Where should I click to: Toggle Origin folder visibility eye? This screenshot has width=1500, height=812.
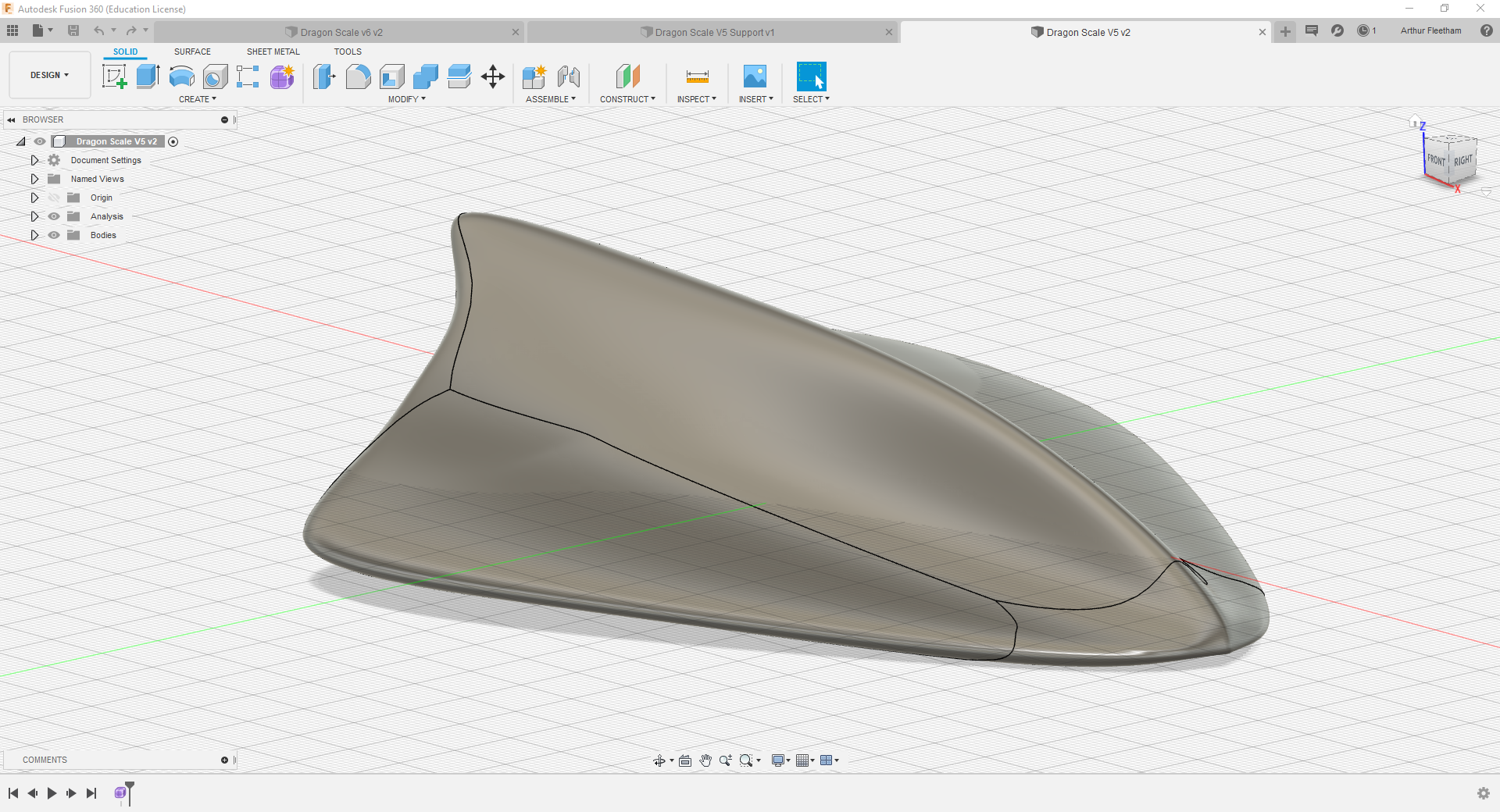tap(54, 198)
